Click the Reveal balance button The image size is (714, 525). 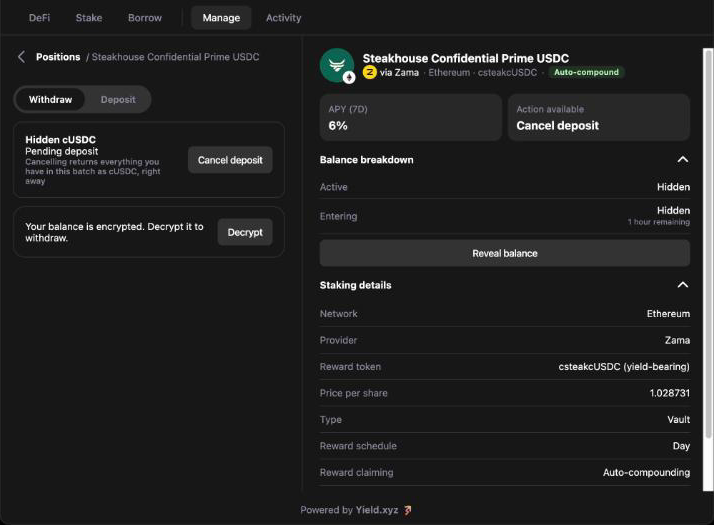click(505, 253)
